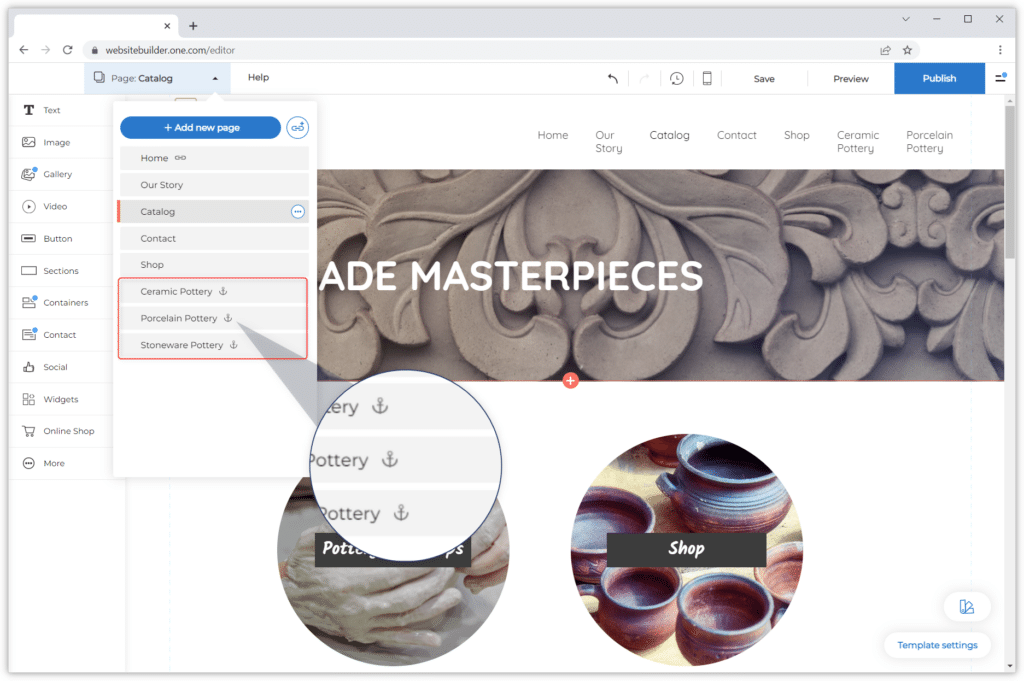Click the Publish button

tap(939, 78)
